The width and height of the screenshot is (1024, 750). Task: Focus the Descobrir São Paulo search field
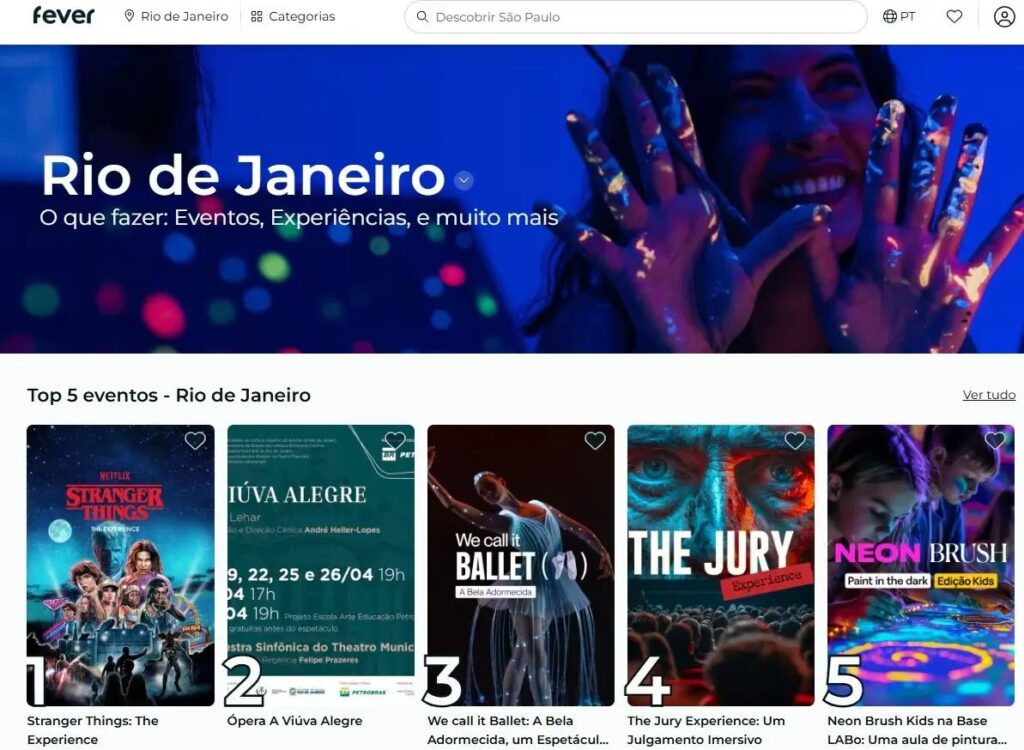(635, 17)
